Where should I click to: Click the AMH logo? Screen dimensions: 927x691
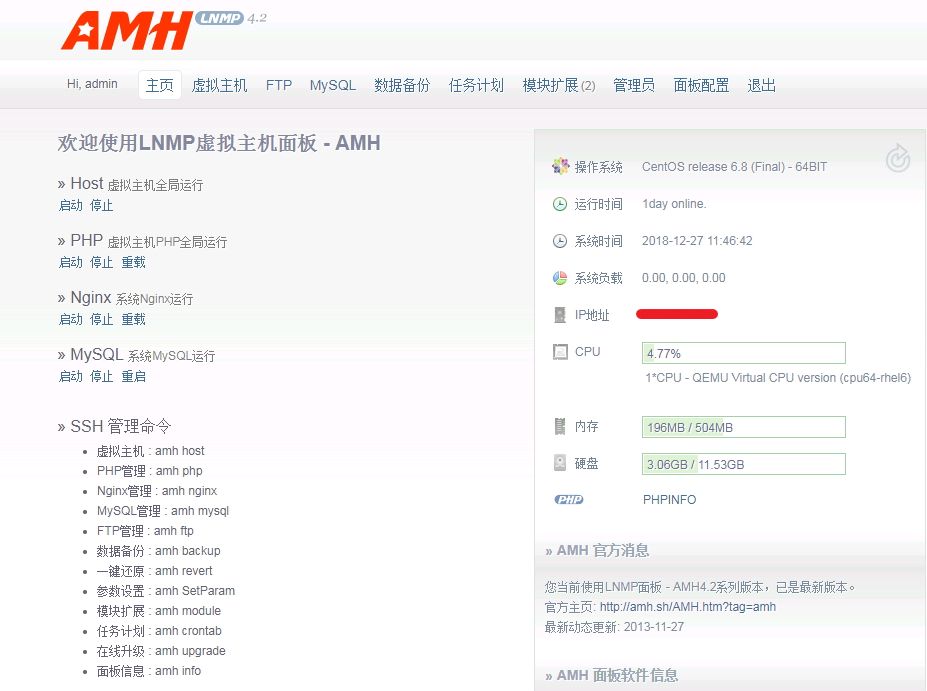tap(127, 30)
